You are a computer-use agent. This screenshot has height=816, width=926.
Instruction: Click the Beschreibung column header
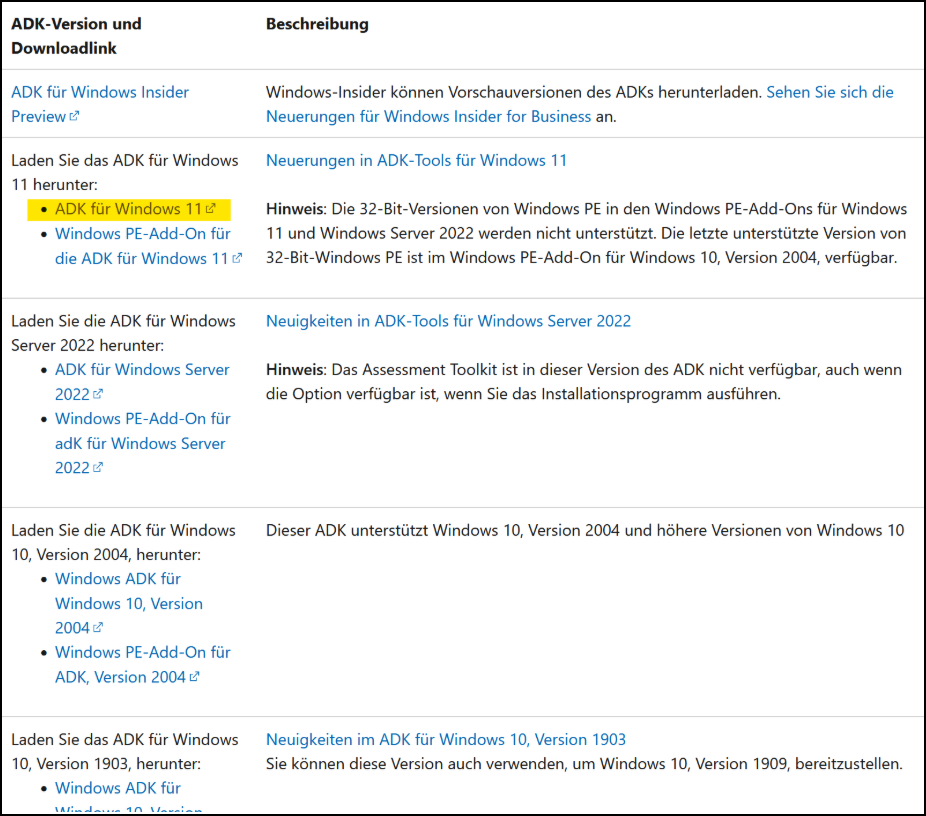point(317,24)
